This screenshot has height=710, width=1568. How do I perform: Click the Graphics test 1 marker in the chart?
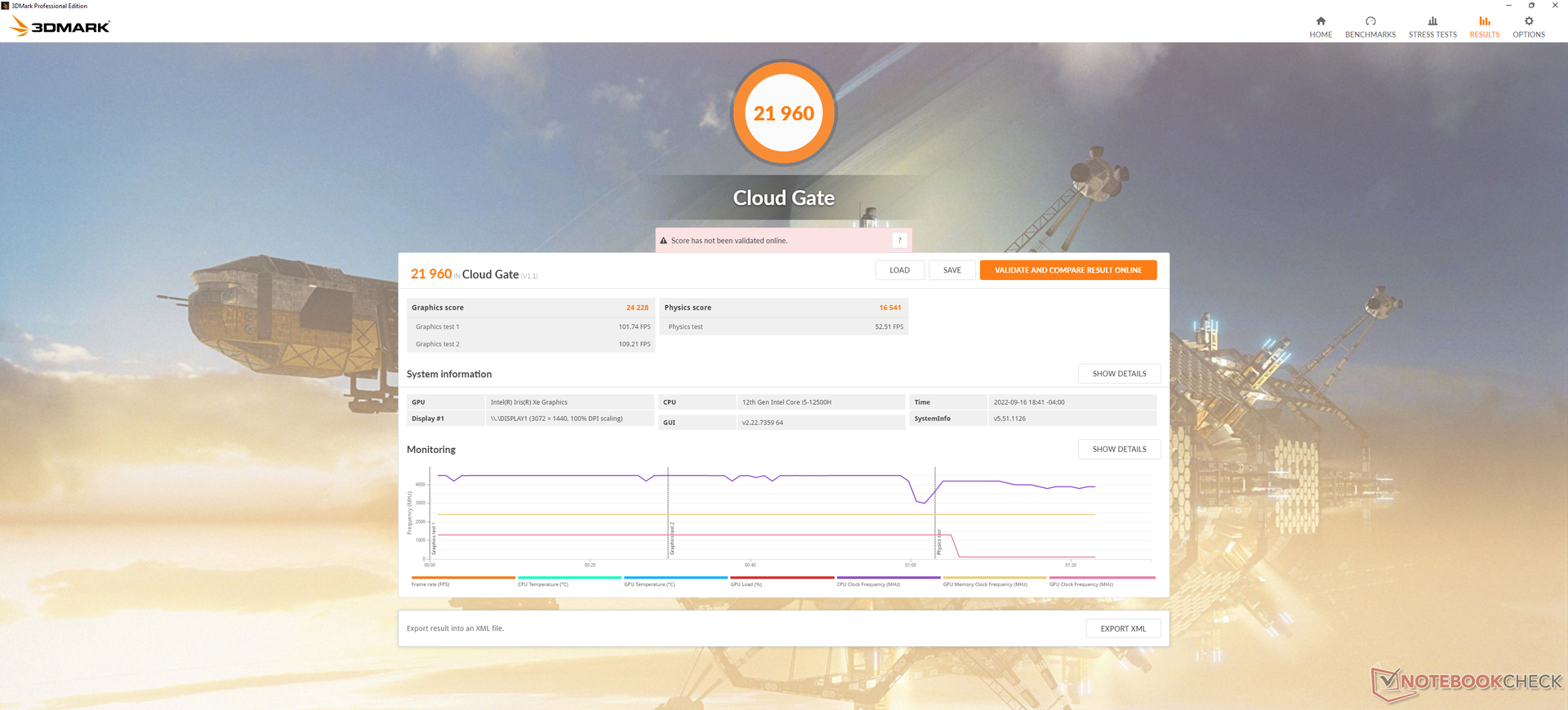[x=434, y=539]
